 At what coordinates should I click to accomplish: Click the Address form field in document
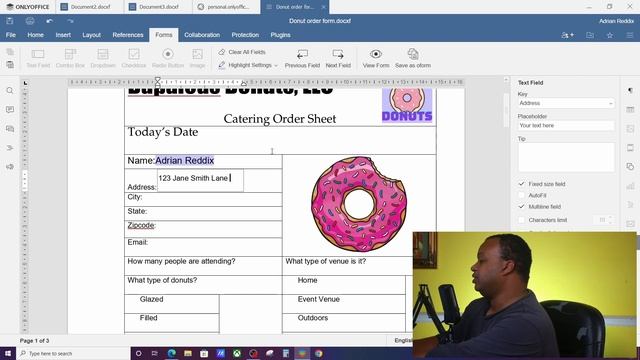coord(200,180)
